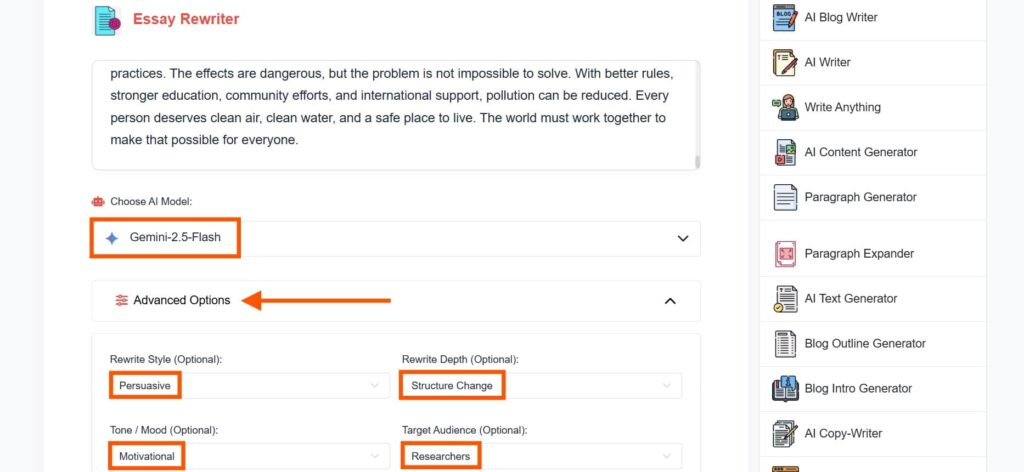1024x472 pixels.
Task: Click the Write Anything person icon
Action: tap(785, 107)
